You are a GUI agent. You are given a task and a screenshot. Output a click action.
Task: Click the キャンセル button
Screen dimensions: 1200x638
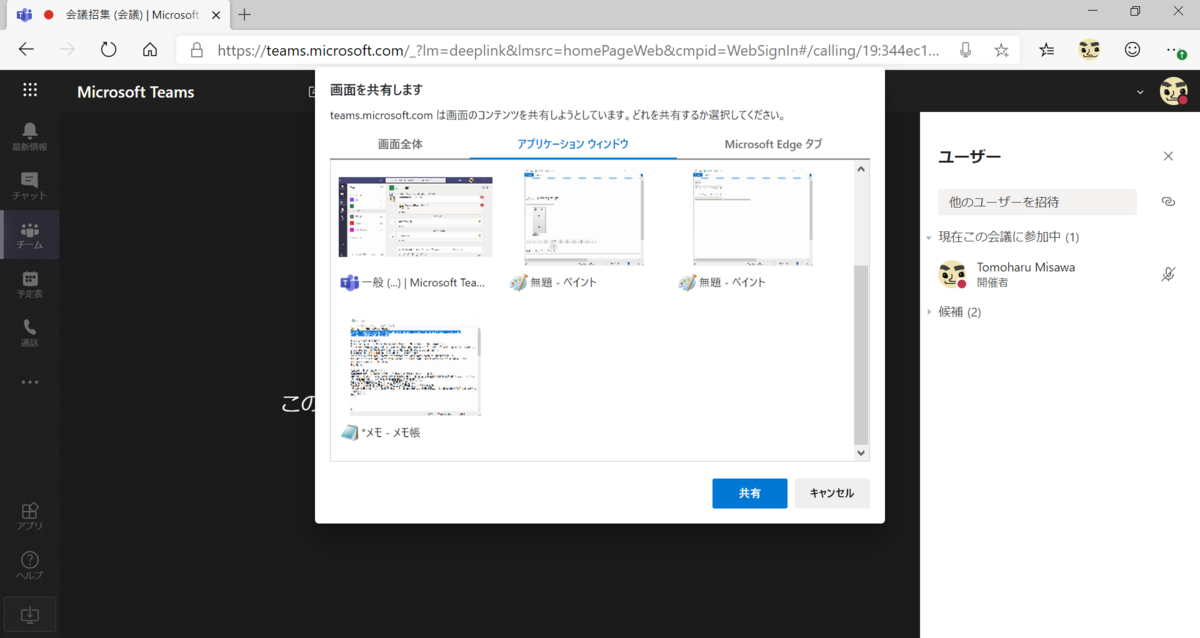(832, 493)
